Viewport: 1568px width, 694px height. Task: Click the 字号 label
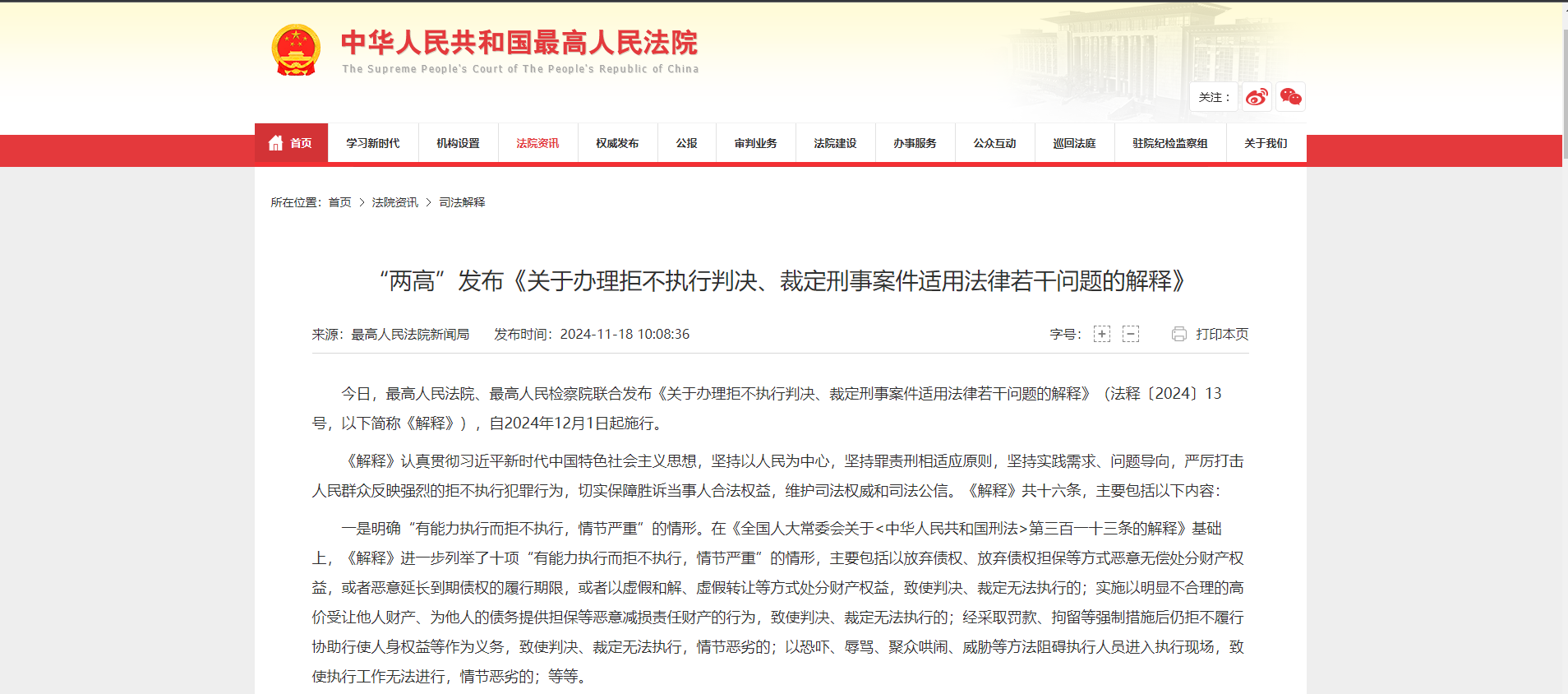pyautogui.click(x=1065, y=334)
